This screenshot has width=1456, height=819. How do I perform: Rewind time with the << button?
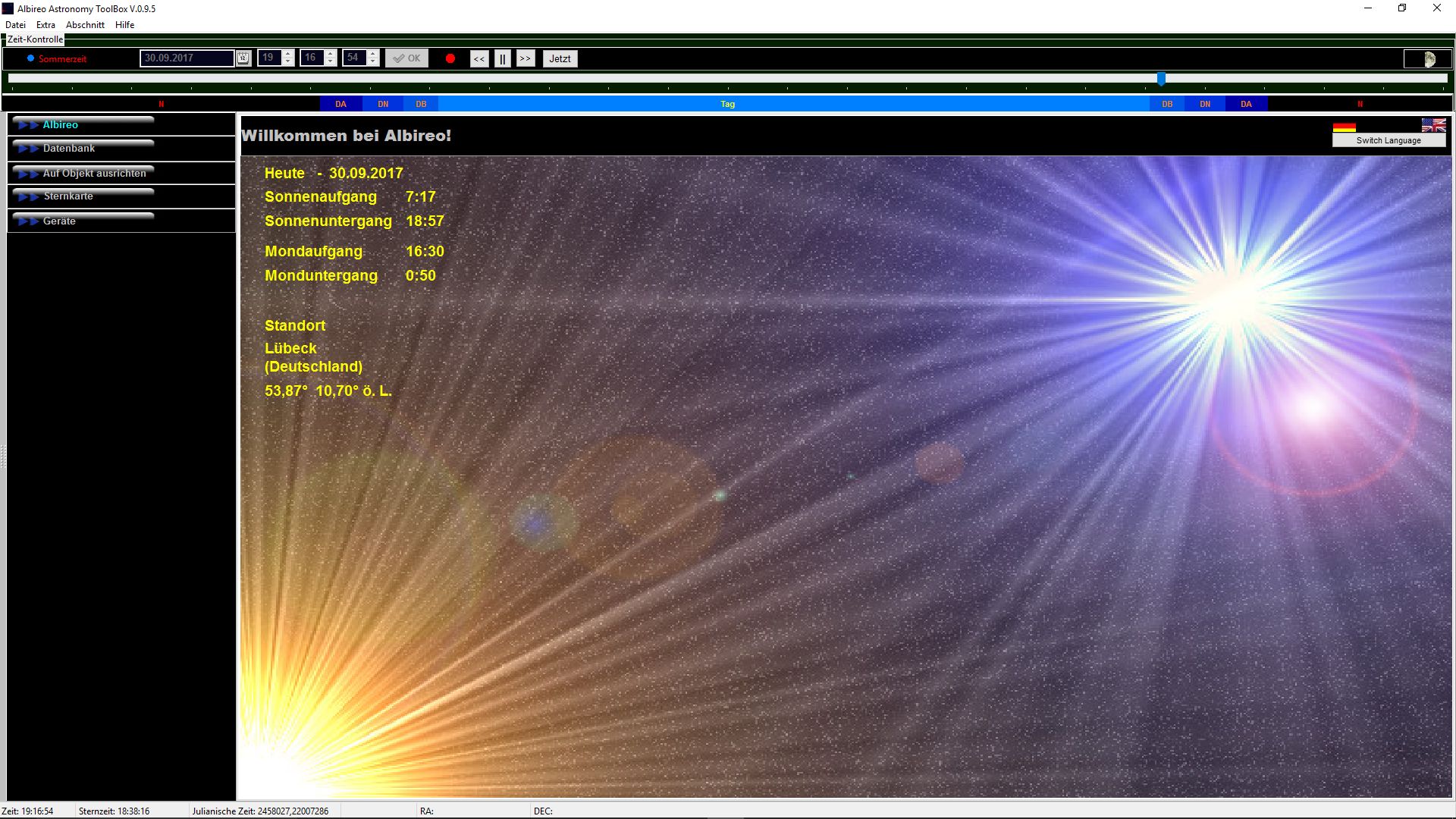click(479, 58)
